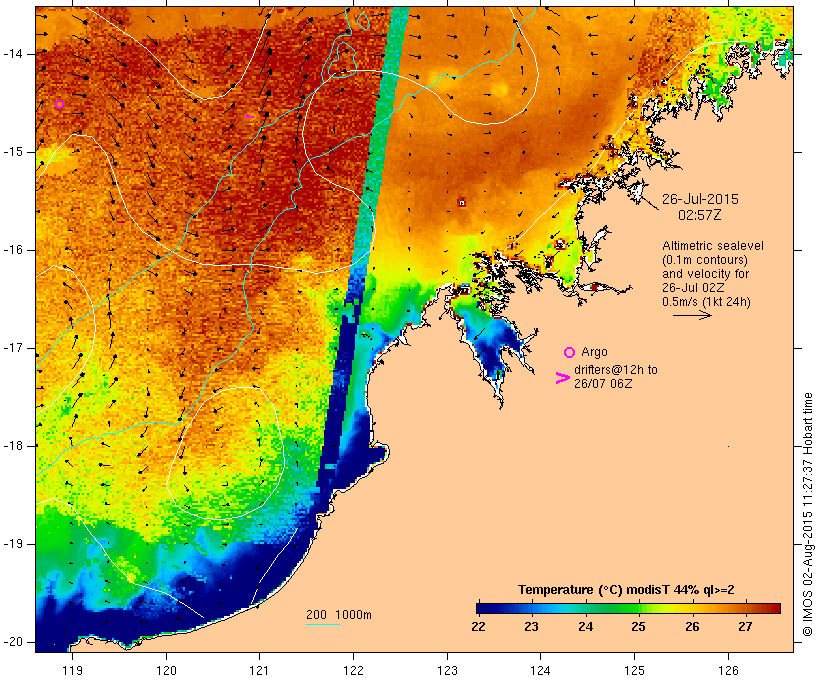Click the longitude label 124

coord(540,670)
